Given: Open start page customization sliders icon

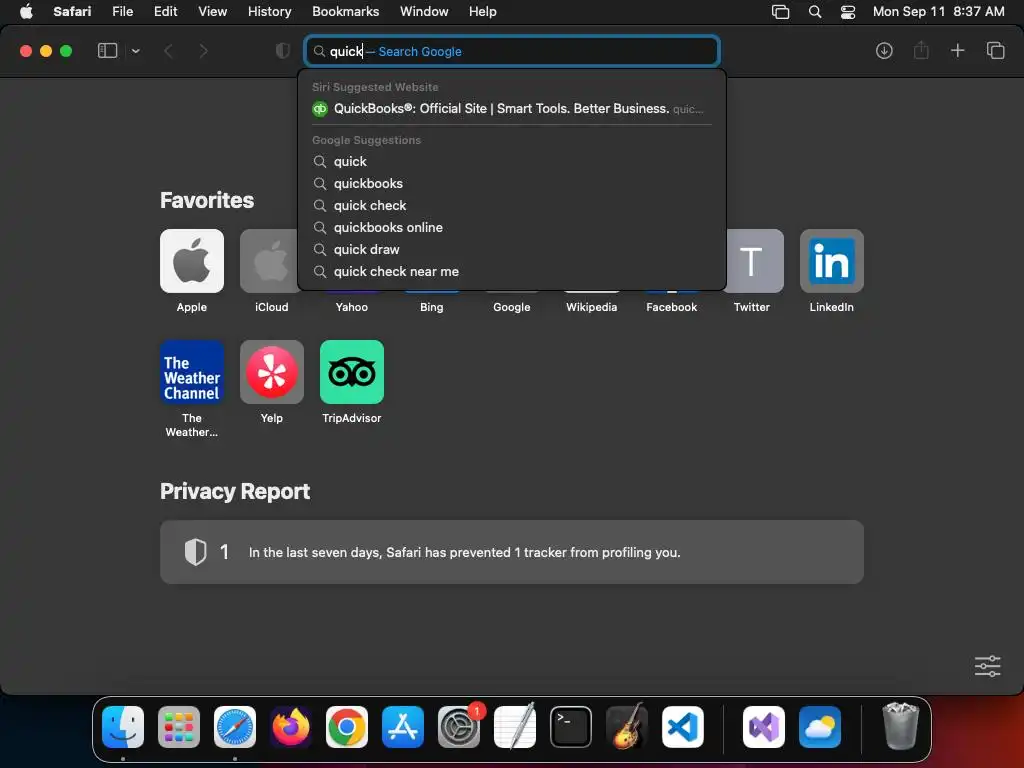Looking at the screenshot, I should click(x=987, y=666).
